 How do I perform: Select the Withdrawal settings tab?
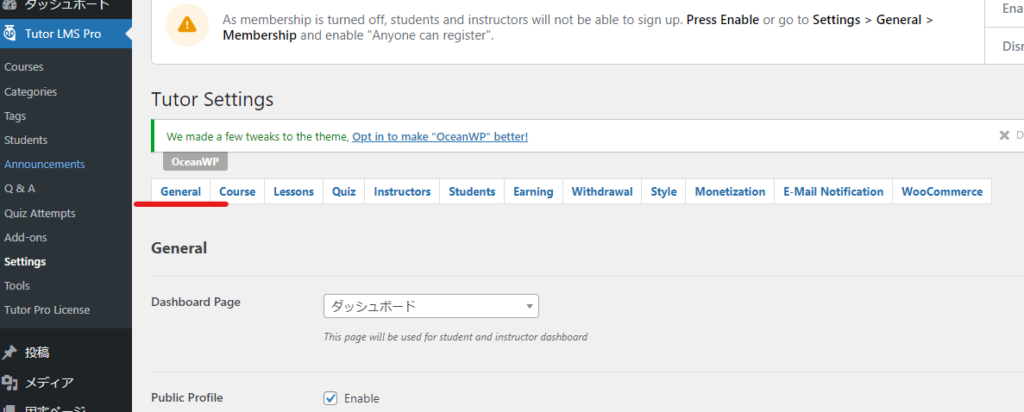(x=602, y=192)
